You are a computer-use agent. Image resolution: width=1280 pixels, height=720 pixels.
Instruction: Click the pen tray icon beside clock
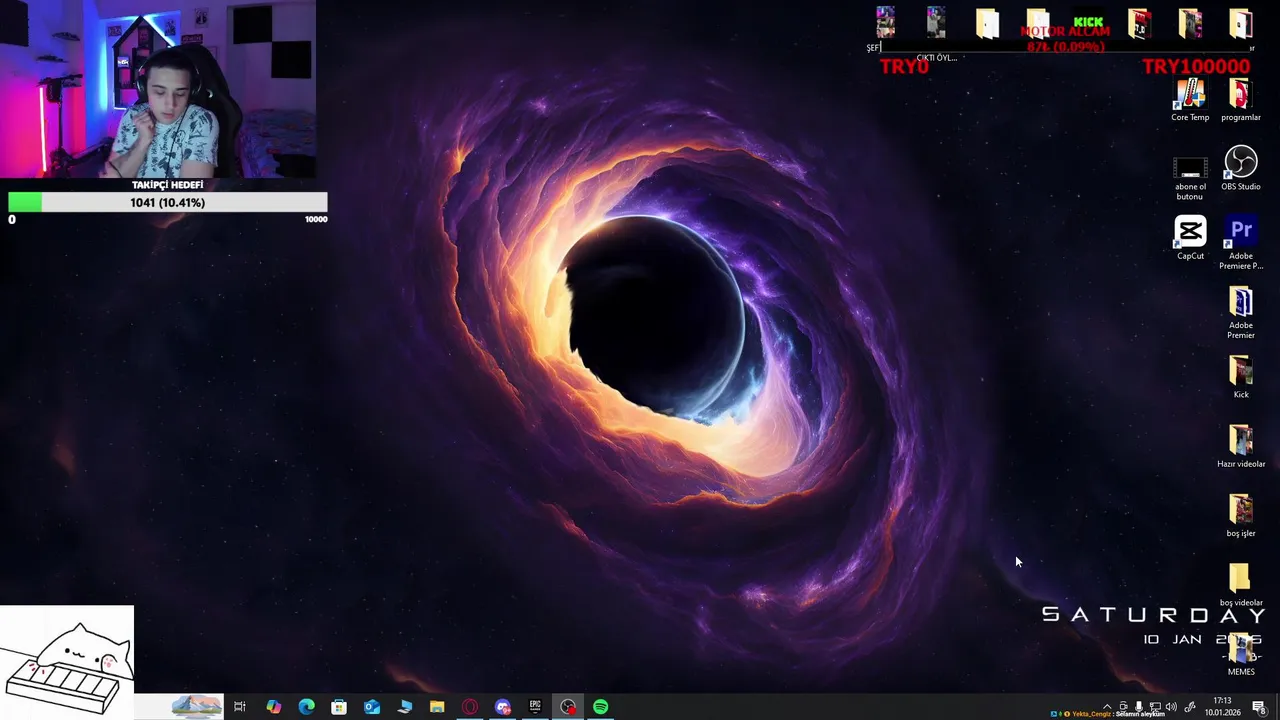click(x=1190, y=707)
